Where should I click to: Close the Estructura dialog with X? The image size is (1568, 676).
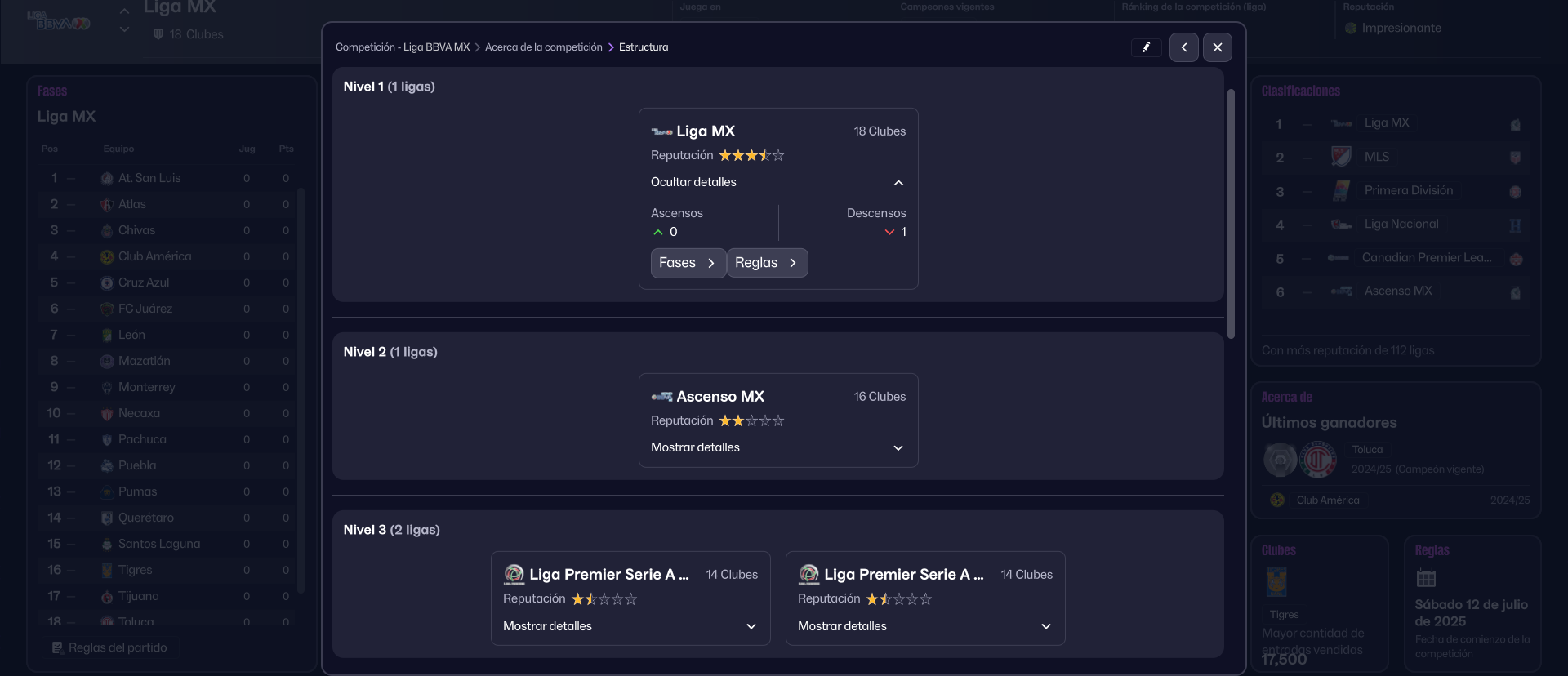coord(1217,47)
